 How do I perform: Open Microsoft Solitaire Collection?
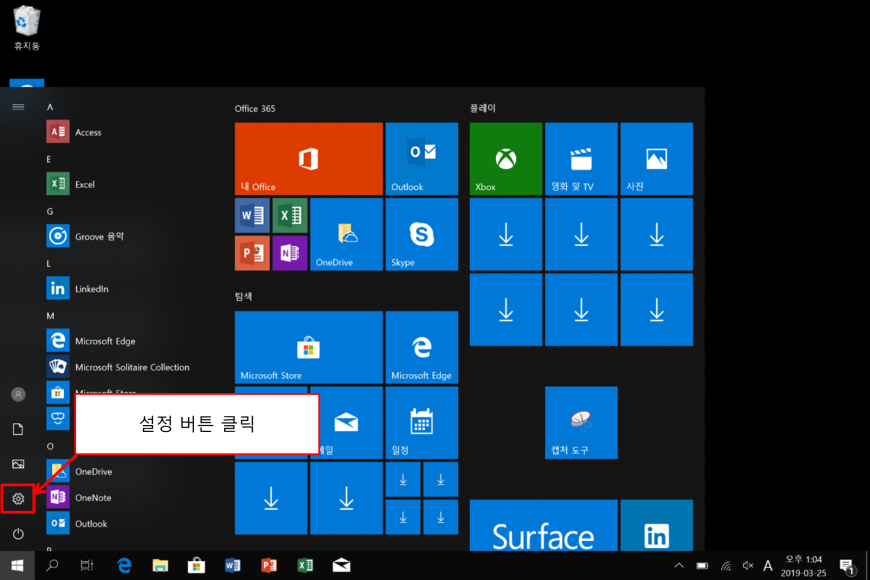118,366
